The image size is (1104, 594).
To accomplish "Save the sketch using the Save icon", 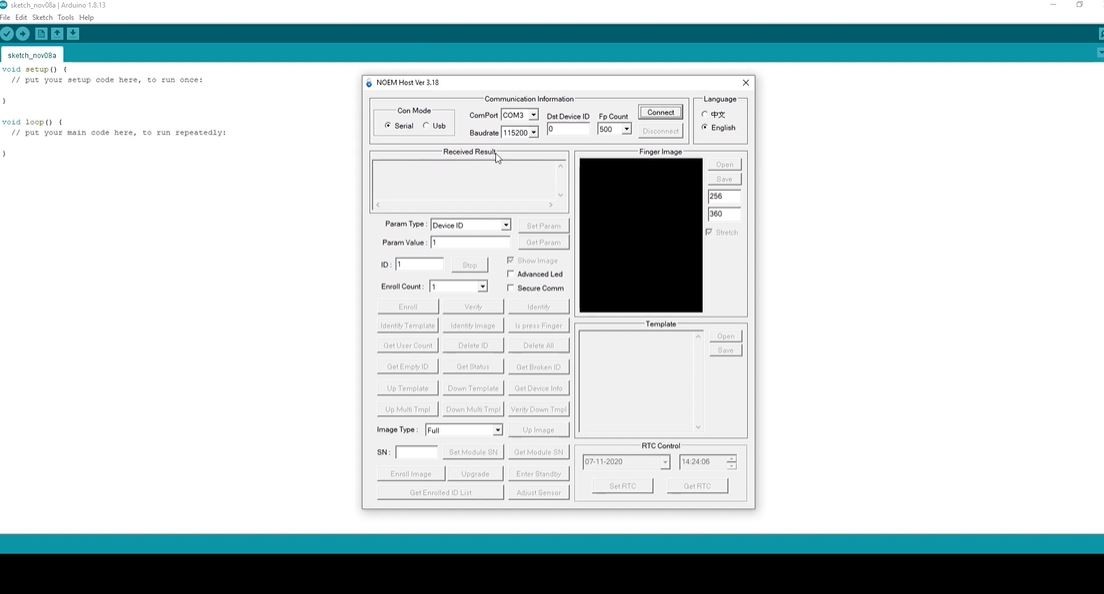I will pos(72,33).
